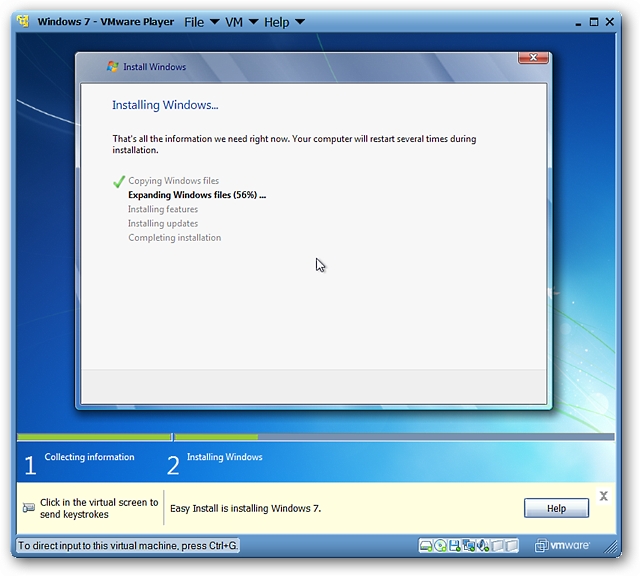
Task: Click 'Click in the virtual screen to send keystrokes' text
Action: (x=99, y=508)
